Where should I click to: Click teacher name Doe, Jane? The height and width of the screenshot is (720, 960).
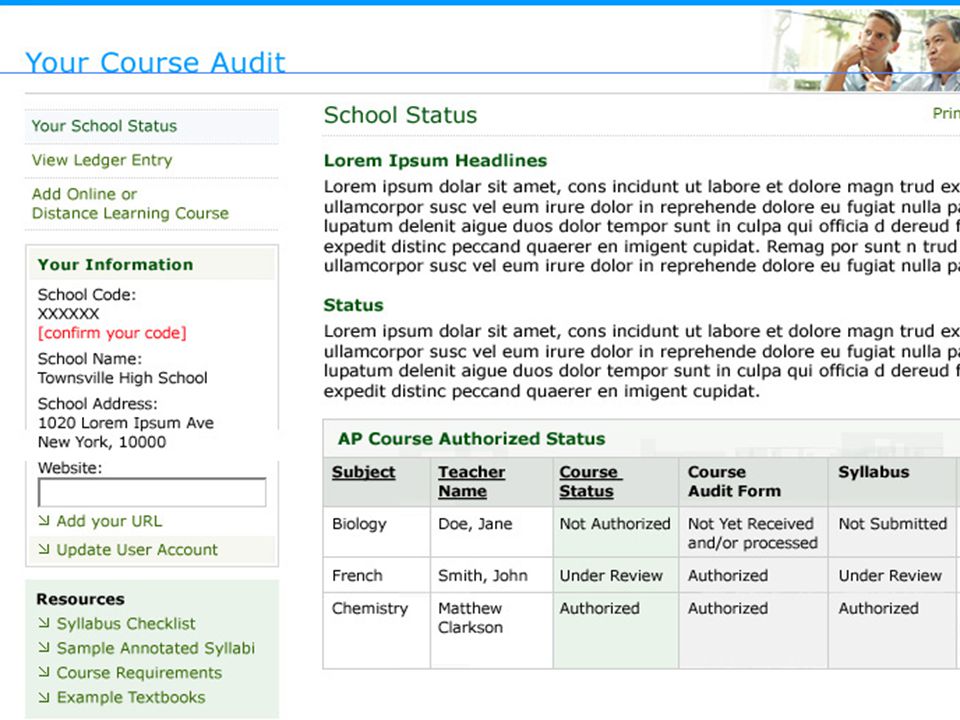475,524
